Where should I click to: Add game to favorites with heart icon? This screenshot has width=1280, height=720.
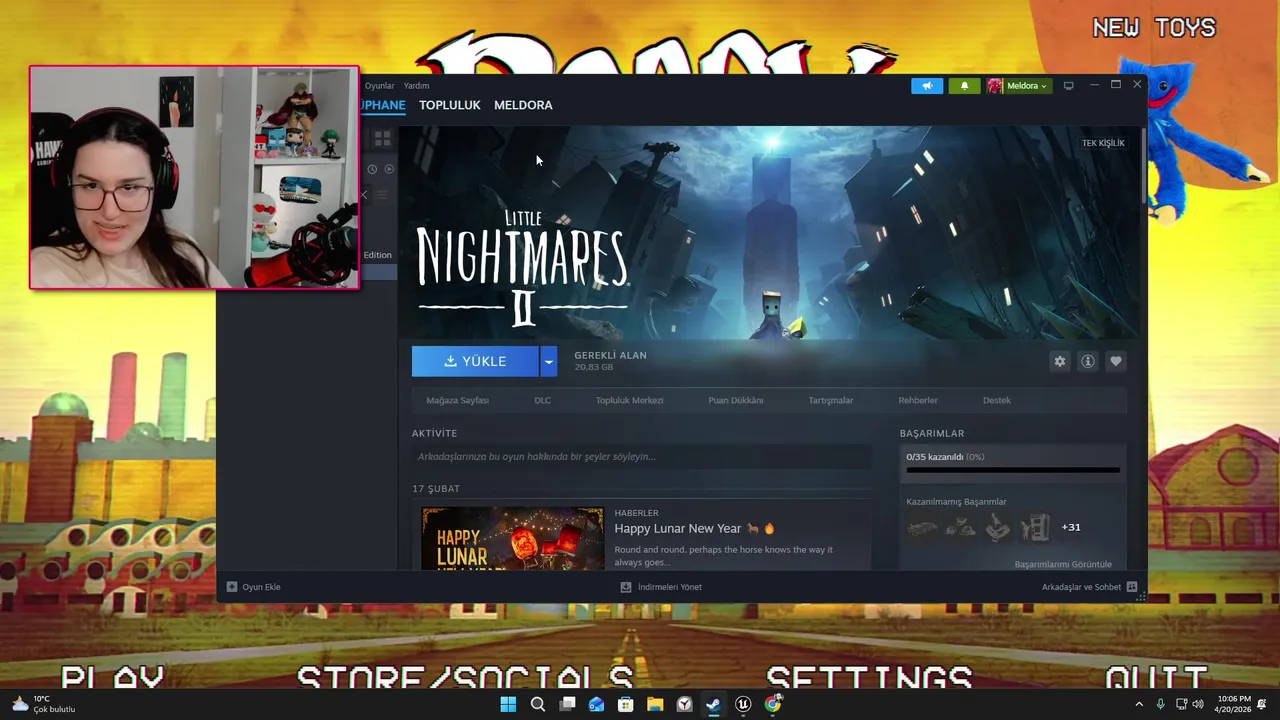point(1116,362)
